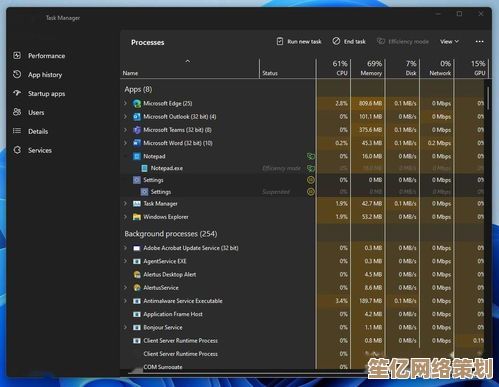Click the End task button
The height and width of the screenshot is (387, 499).
pyautogui.click(x=349, y=42)
